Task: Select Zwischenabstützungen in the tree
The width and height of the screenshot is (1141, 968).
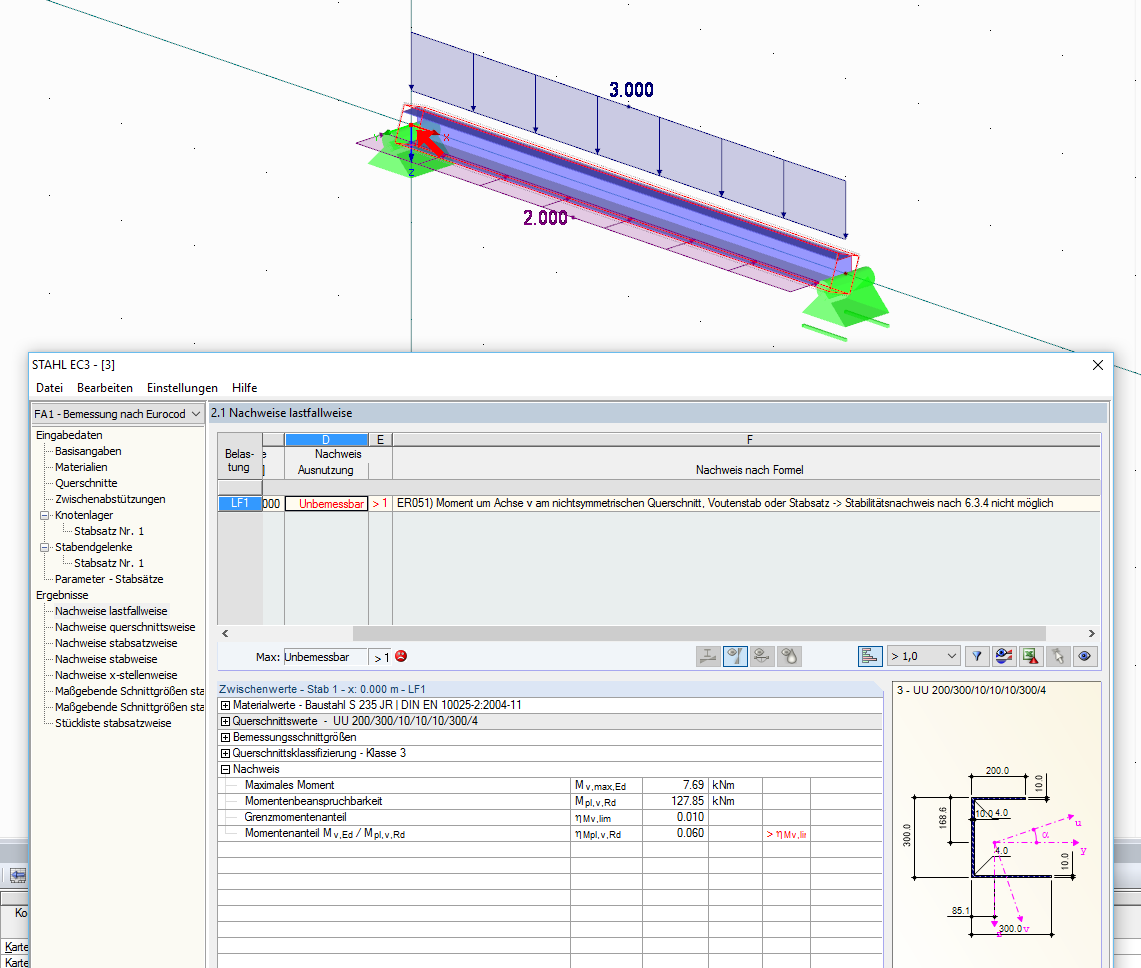Action: (110, 499)
